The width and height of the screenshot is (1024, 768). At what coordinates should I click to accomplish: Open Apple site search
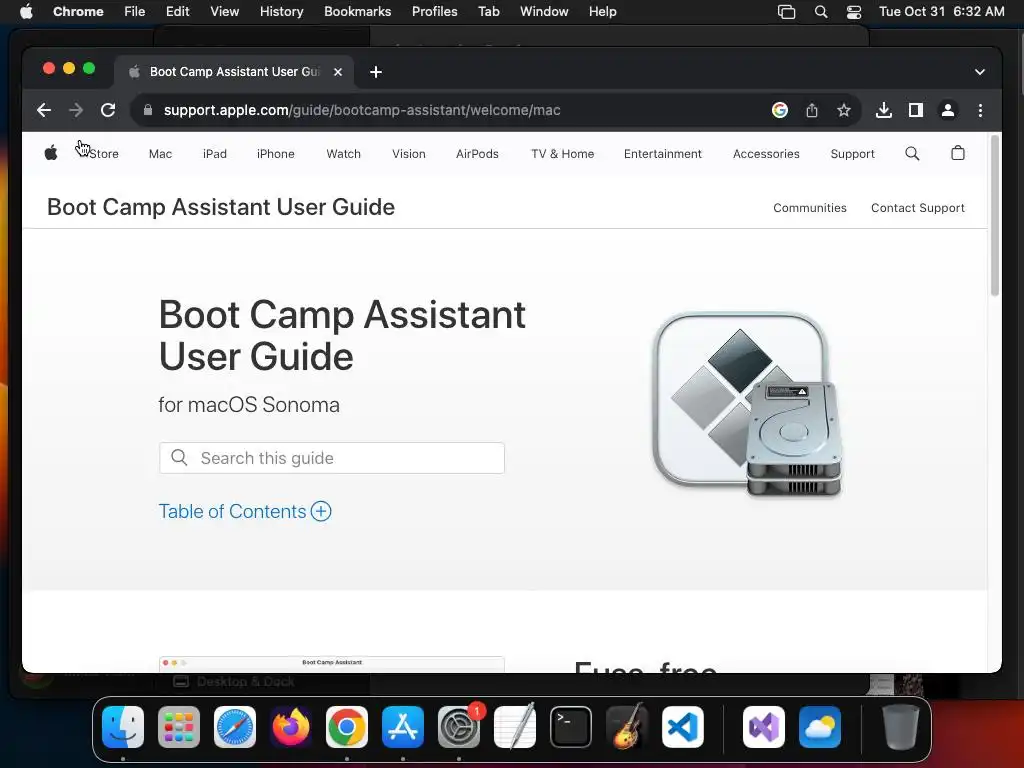pos(912,153)
